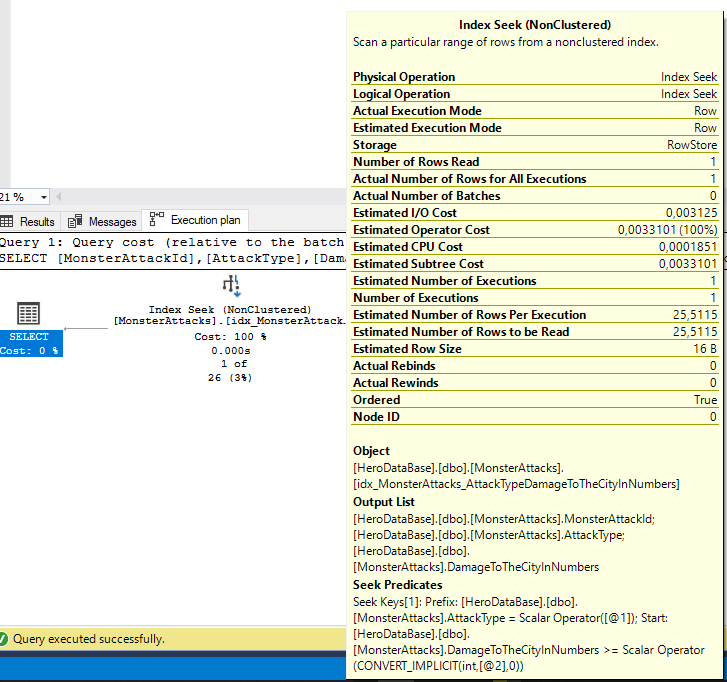
Task: Click the Messages tab icon
Action: point(75,222)
